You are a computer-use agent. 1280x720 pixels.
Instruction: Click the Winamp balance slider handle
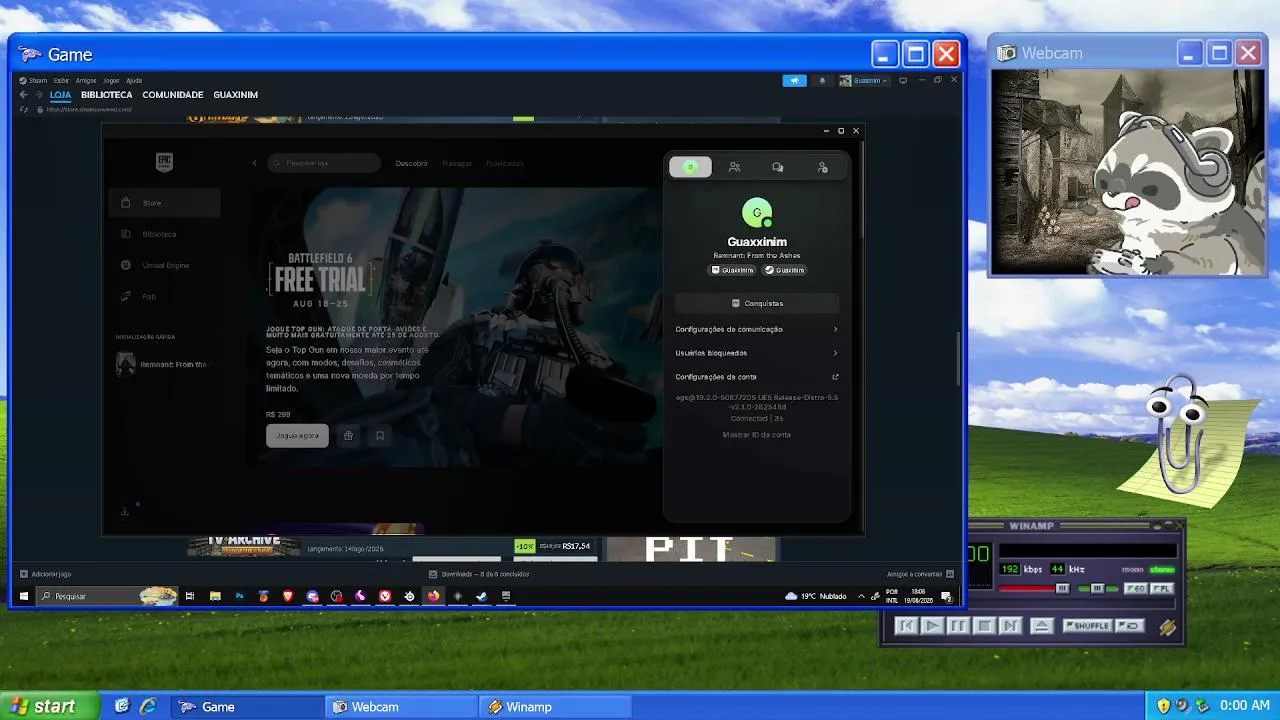click(x=1097, y=589)
